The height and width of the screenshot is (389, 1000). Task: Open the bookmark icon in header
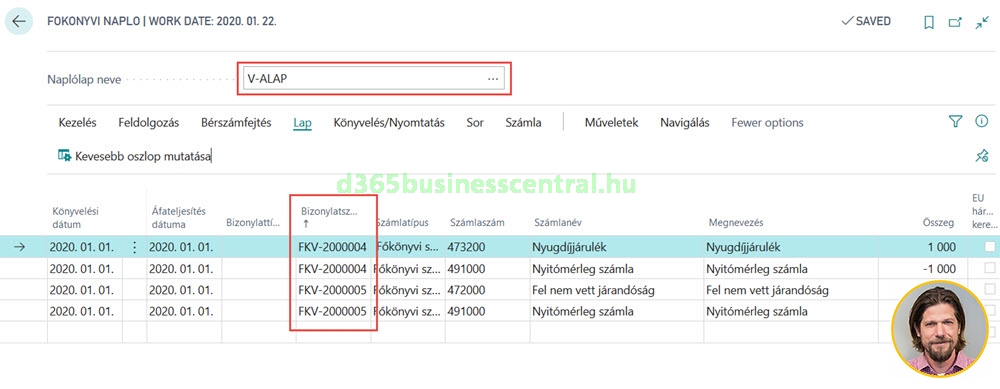[x=929, y=22]
